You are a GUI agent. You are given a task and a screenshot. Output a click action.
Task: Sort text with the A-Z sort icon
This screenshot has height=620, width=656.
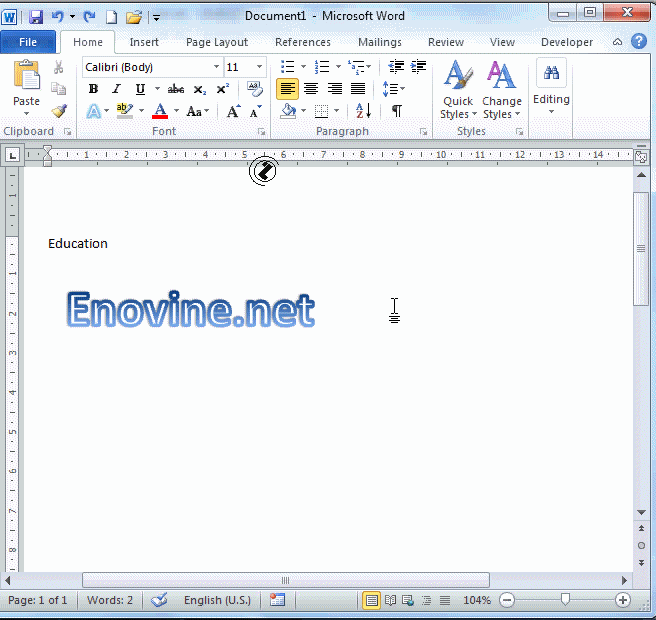[362, 111]
